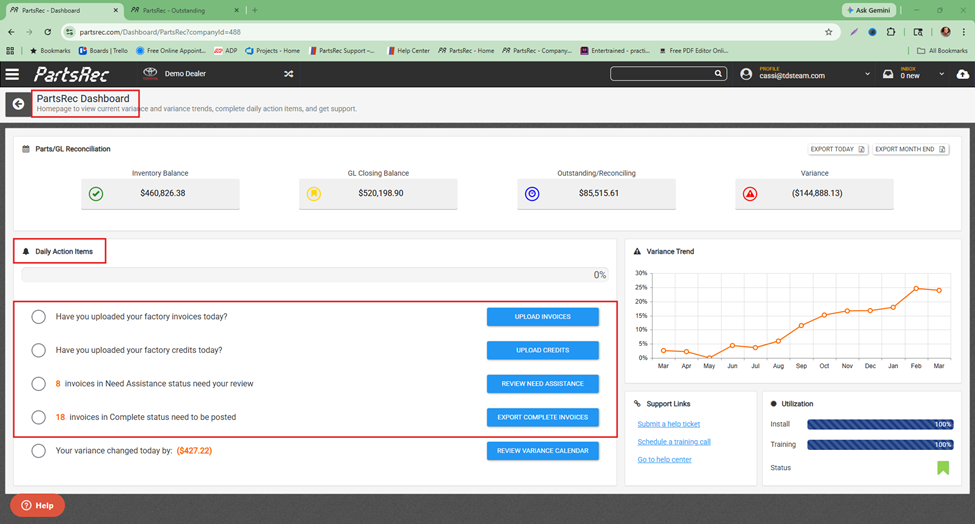Click the ($144,888.13) variance value
Image resolution: width=975 pixels, height=524 pixels.
[x=817, y=193]
